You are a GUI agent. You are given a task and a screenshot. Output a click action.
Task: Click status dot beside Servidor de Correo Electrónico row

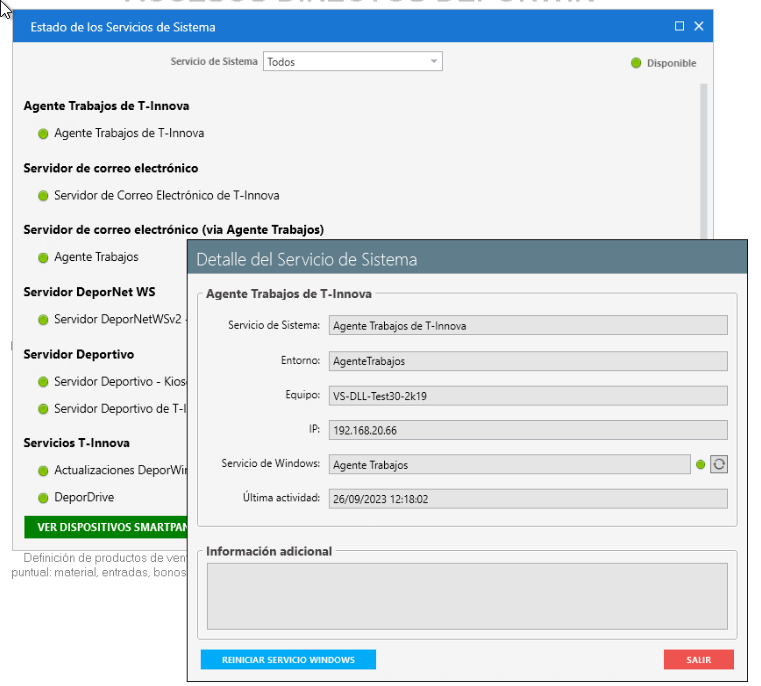43,196
